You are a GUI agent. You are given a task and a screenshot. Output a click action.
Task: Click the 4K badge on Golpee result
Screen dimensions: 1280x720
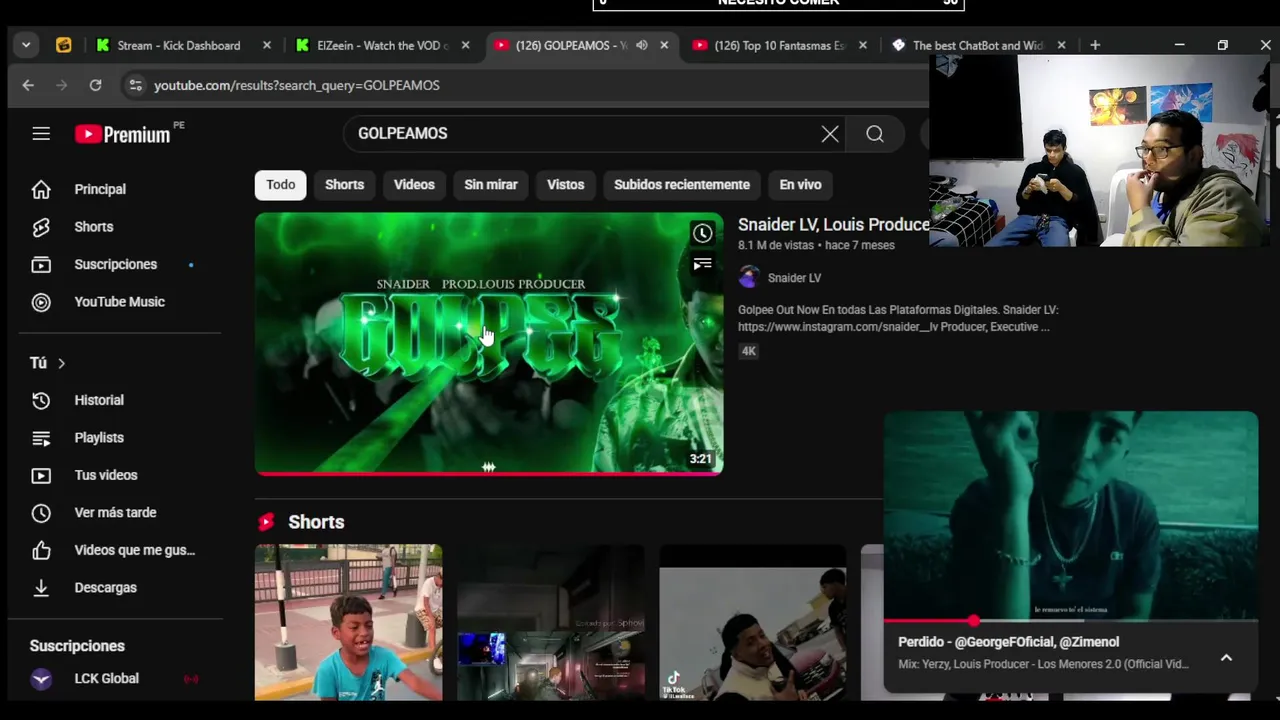click(748, 352)
